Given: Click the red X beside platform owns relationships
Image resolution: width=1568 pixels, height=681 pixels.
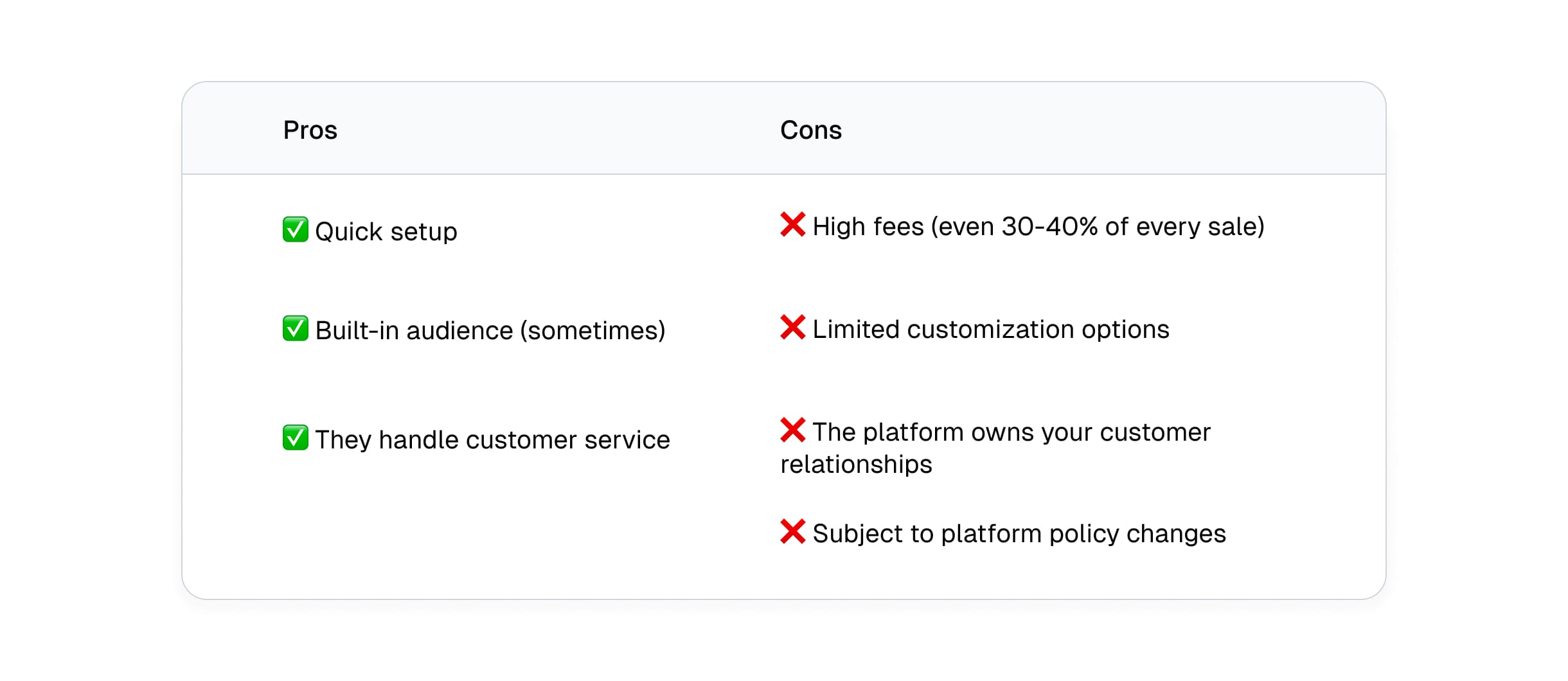Looking at the screenshot, I should (792, 430).
